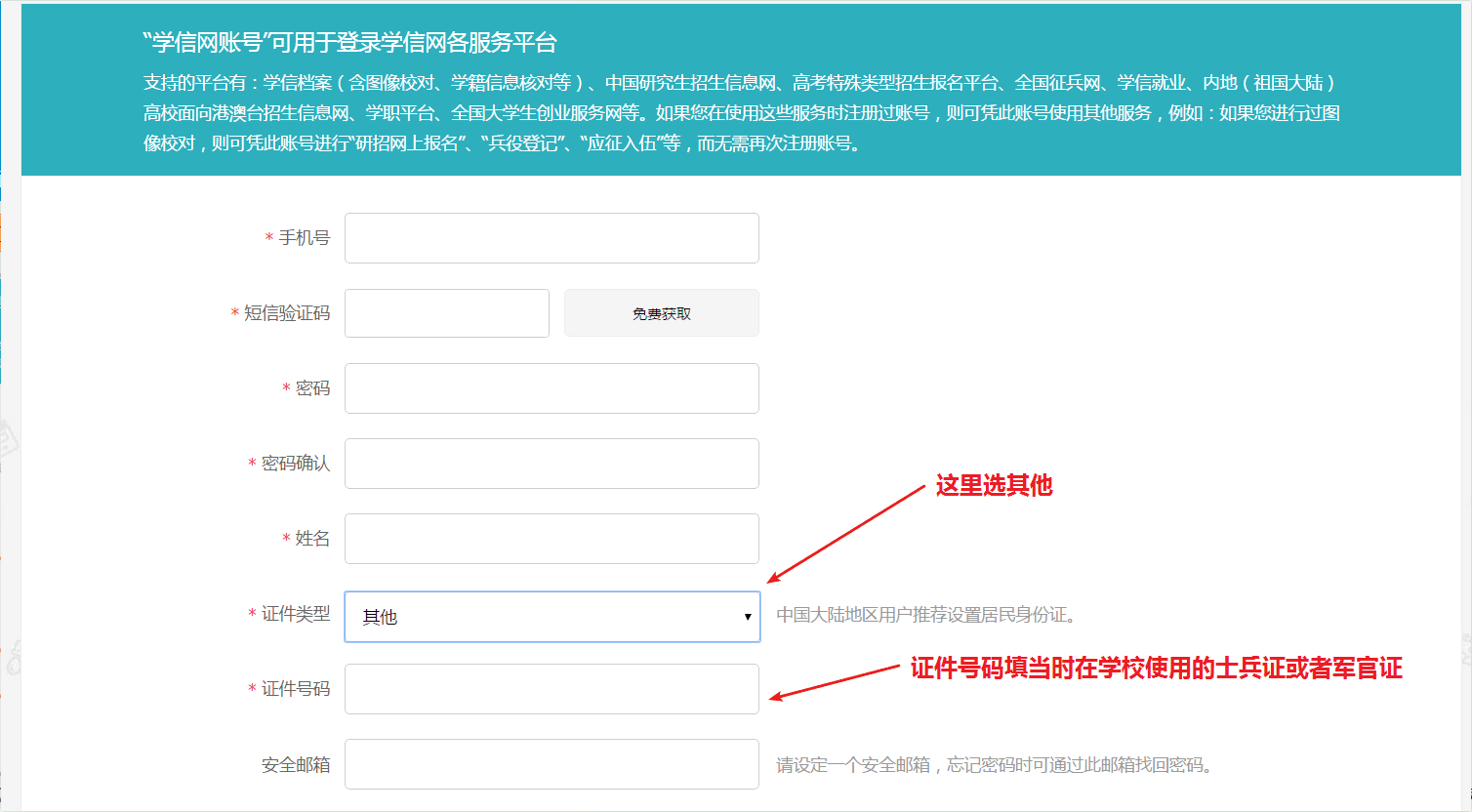Viewport: 1472px width, 812px height.
Task: Click the 姓名 label text
Action: 312,539
